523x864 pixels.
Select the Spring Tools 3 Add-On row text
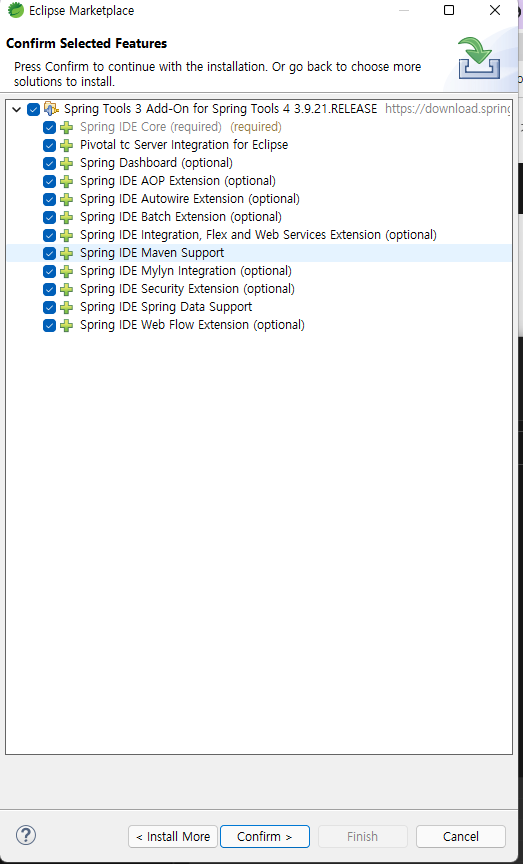point(220,109)
